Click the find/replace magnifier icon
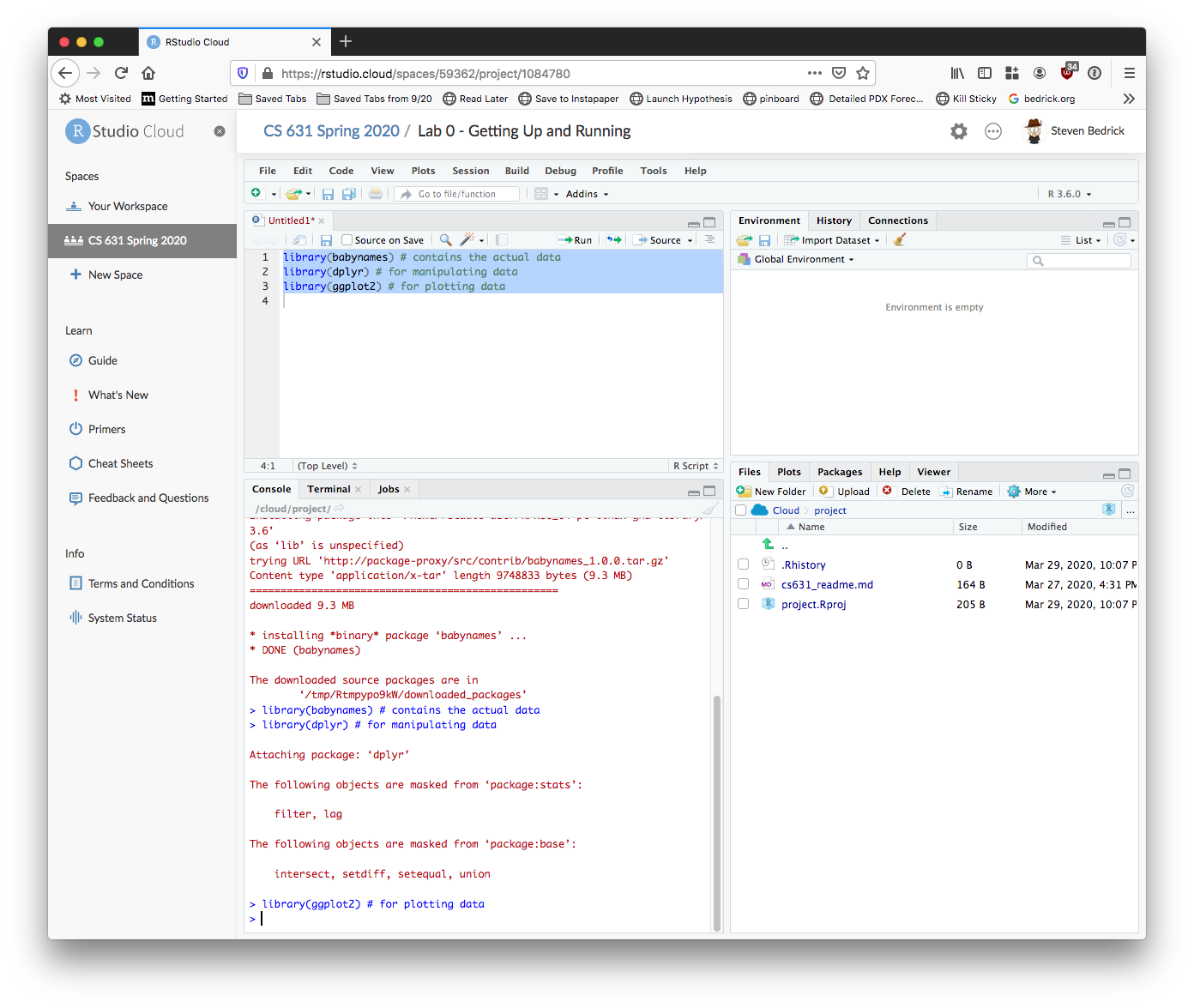The width and height of the screenshot is (1194, 1008). pos(445,240)
